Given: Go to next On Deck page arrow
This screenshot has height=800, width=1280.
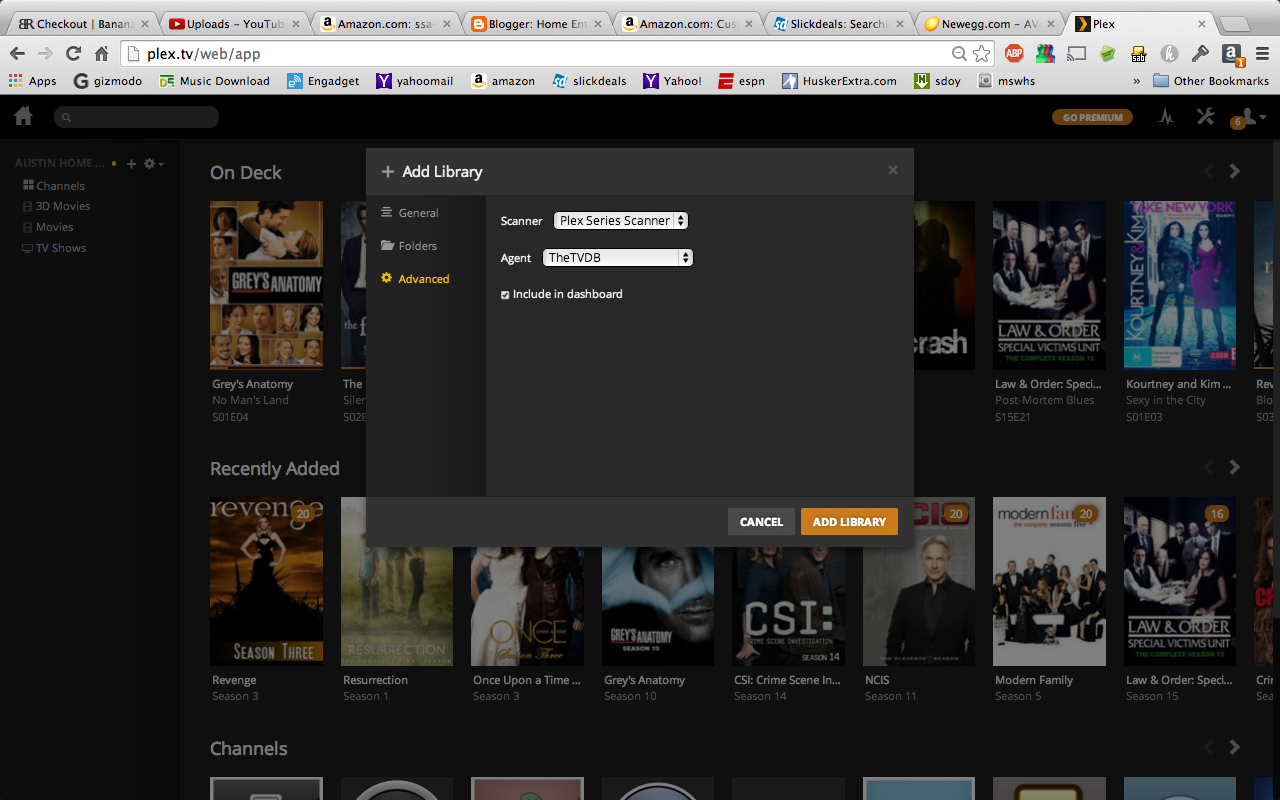Looking at the screenshot, I should pyautogui.click(x=1235, y=172).
